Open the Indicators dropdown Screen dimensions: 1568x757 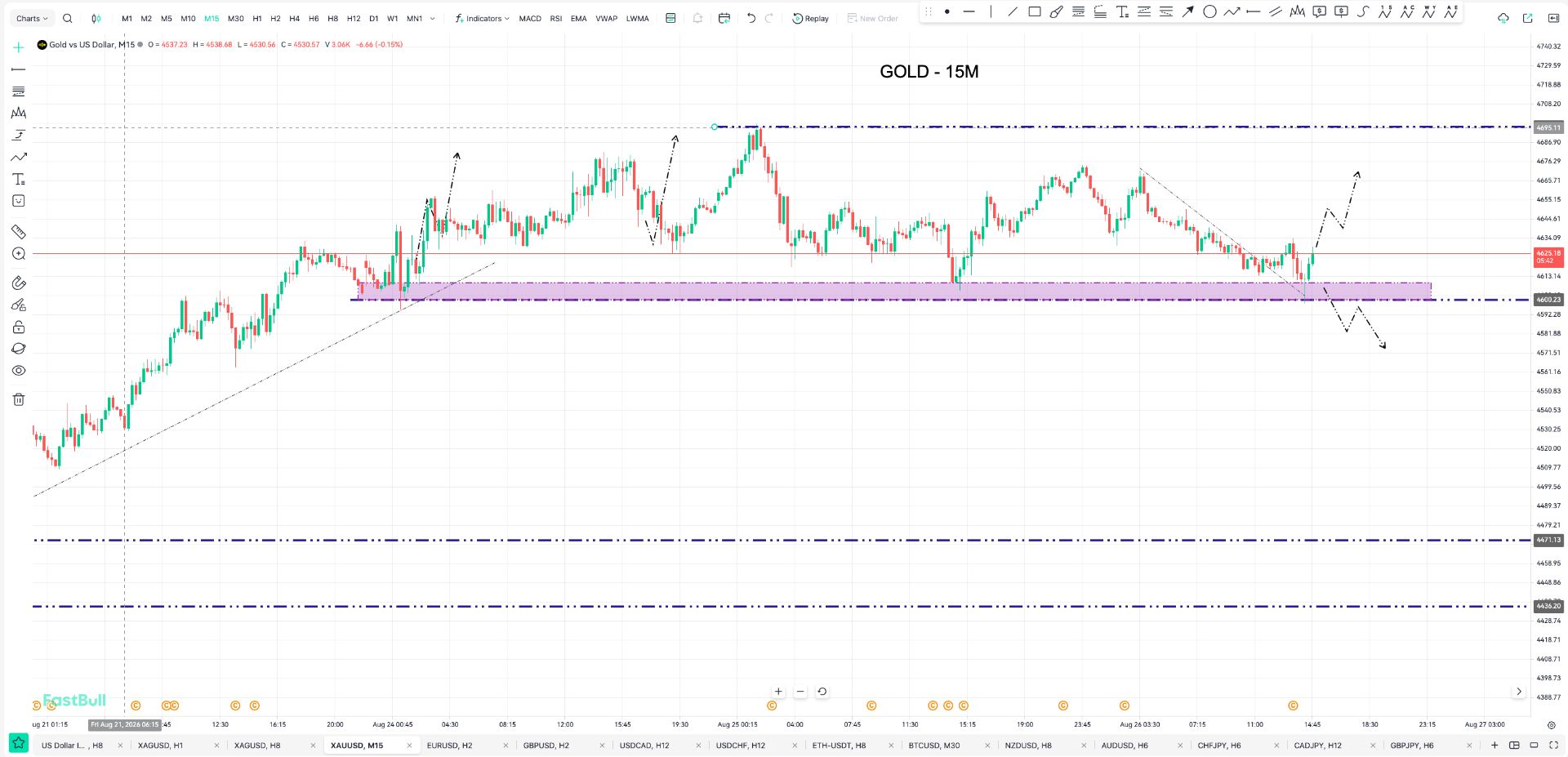pyautogui.click(x=483, y=18)
